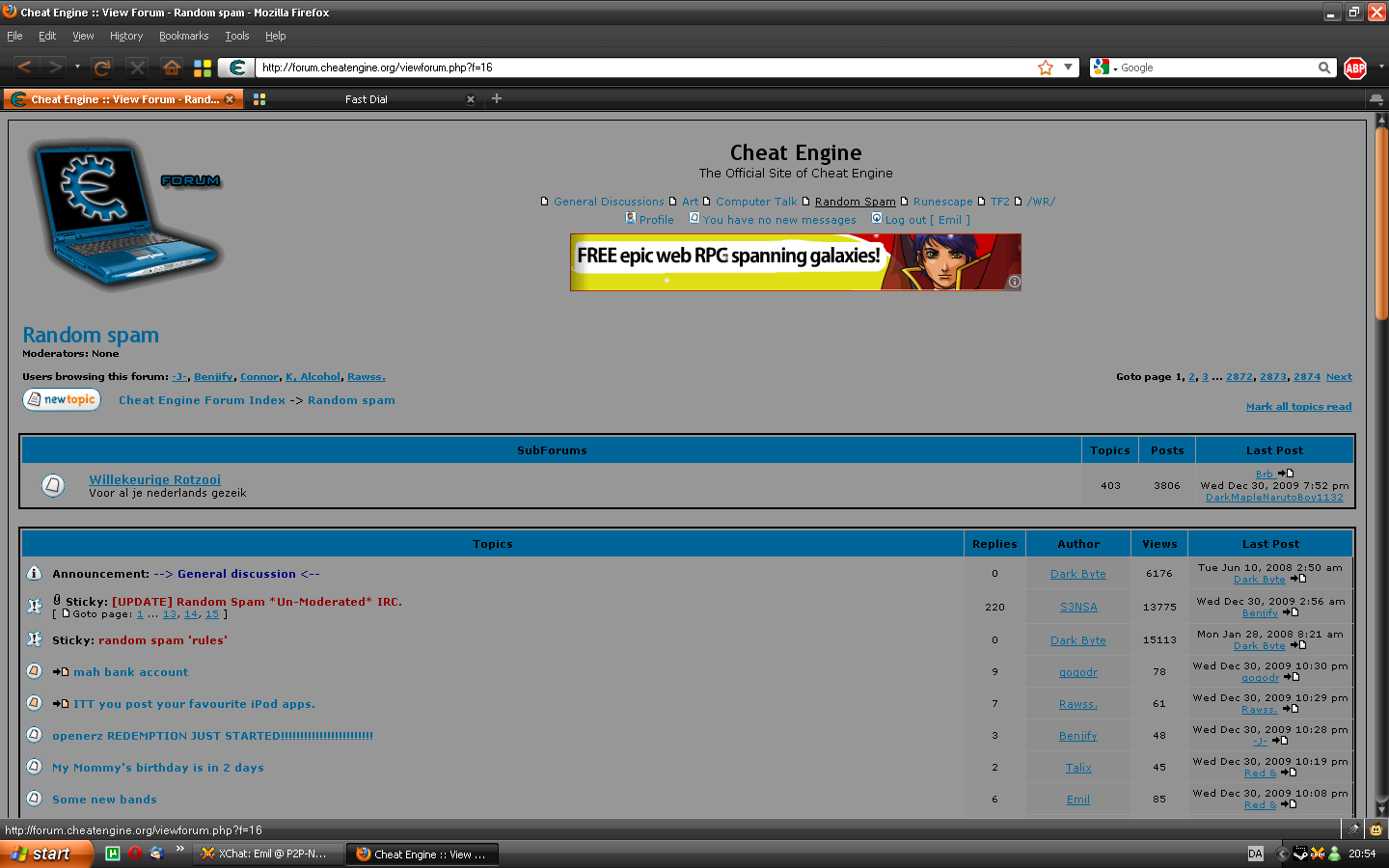This screenshot has width=1389, height=868.
Task: Open the Bookmarks menu
Action: tap(183, 36)
